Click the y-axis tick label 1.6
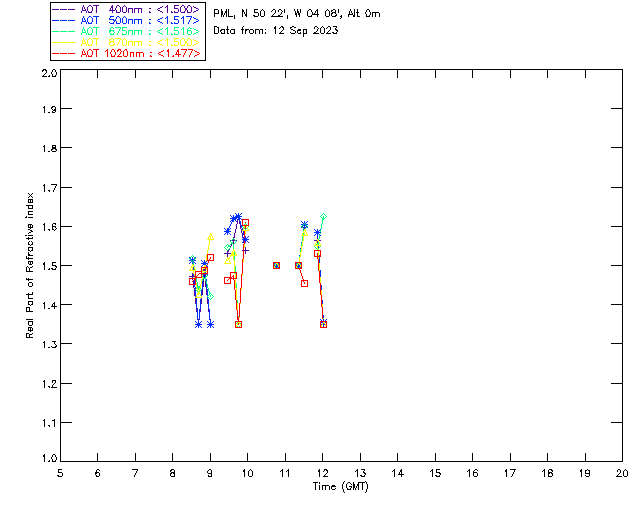The image size is (640, 512). [49, 227]
